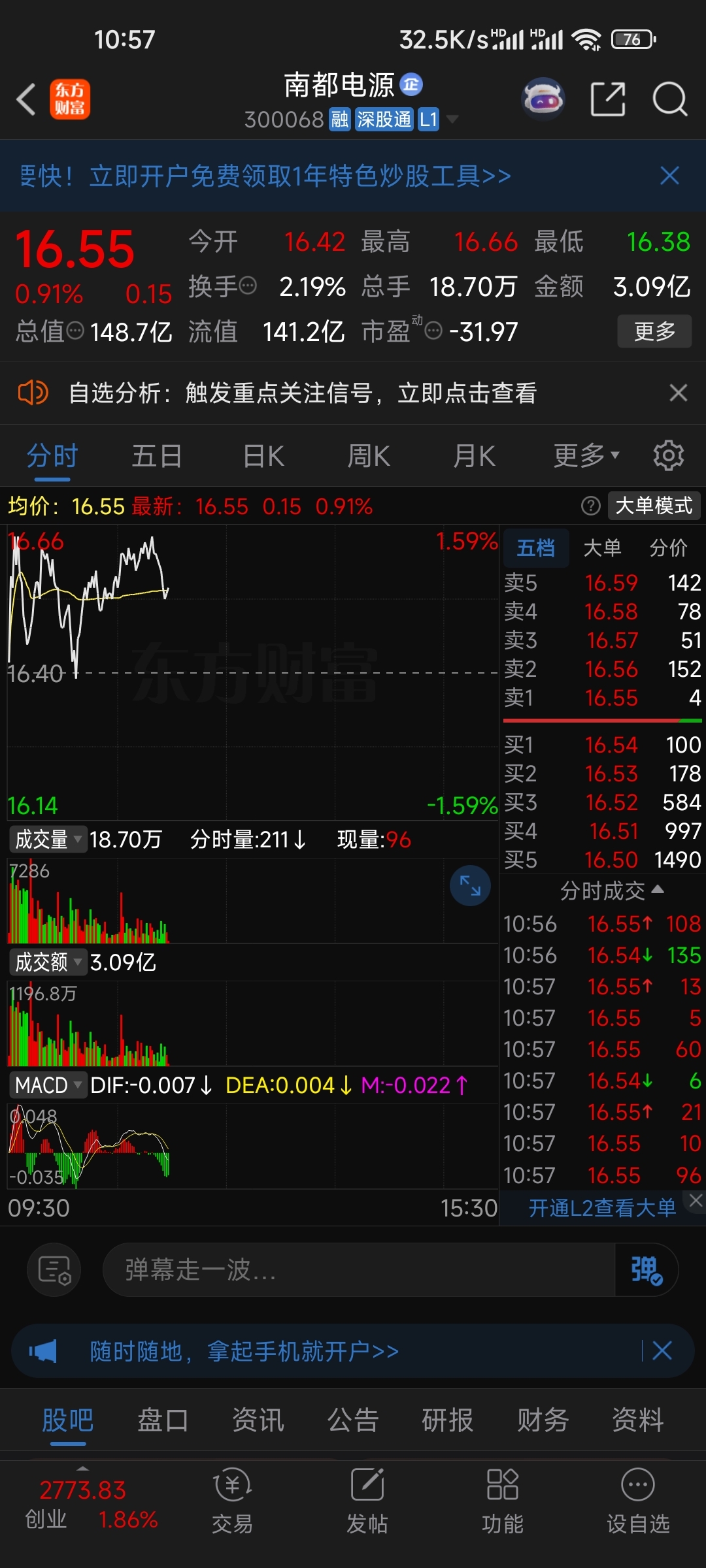Tap the L1 level badge
Screen dimensions: 706x1568
click(x=428, y=120)
